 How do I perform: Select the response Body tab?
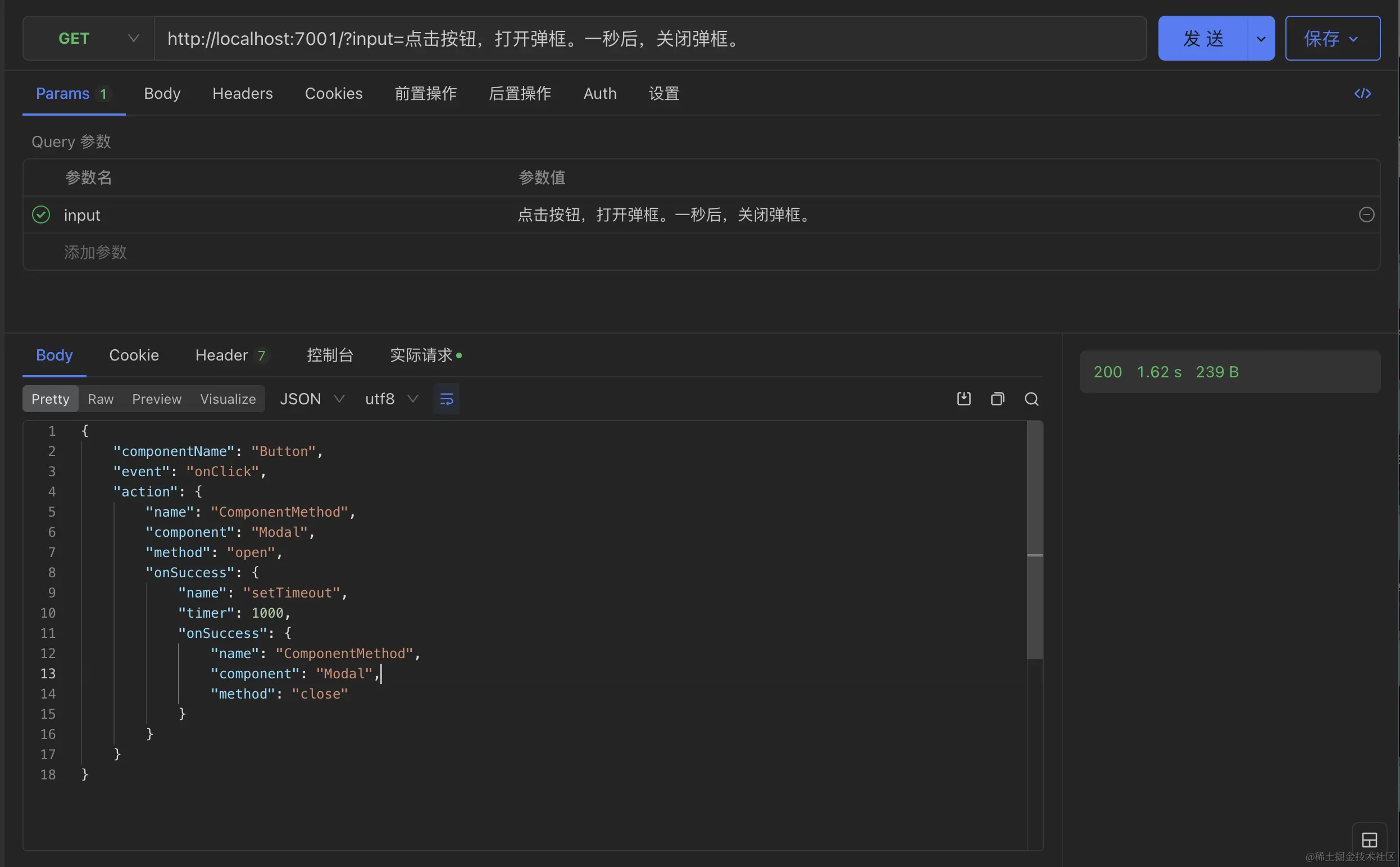[54, 355]
